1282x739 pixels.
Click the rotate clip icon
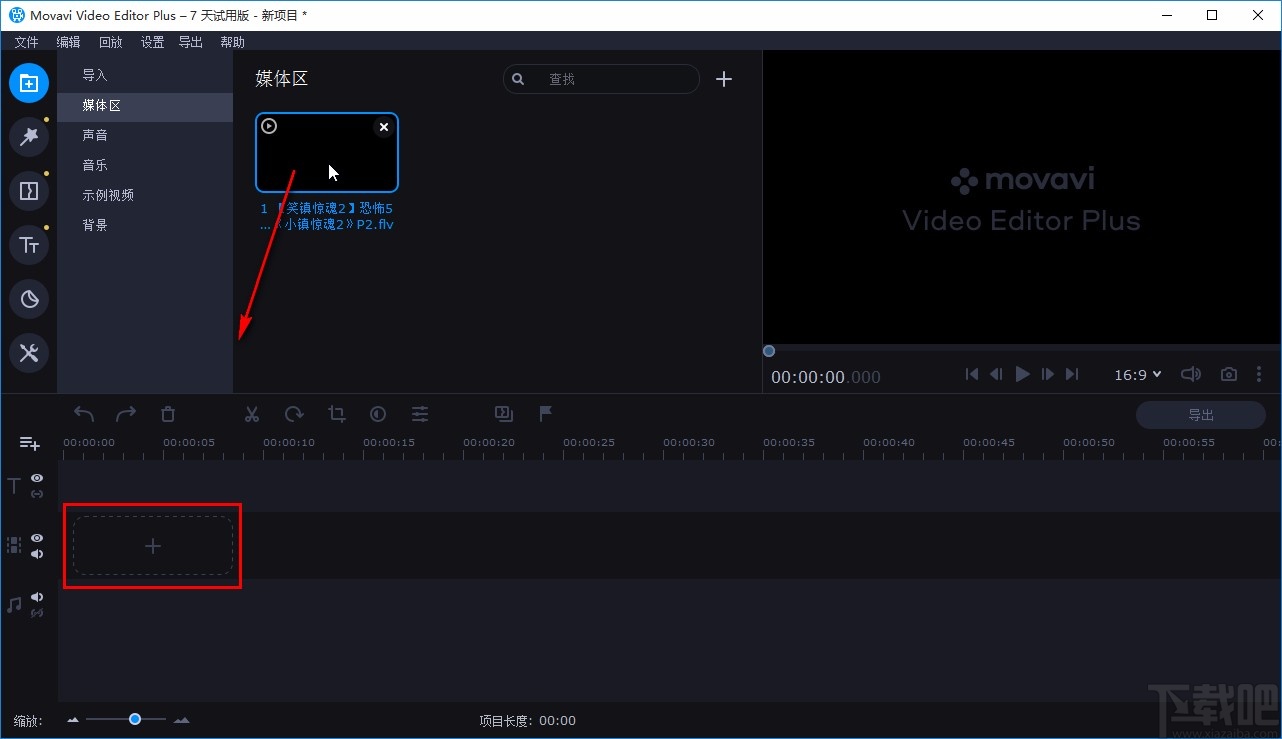[x=294, y=413]
